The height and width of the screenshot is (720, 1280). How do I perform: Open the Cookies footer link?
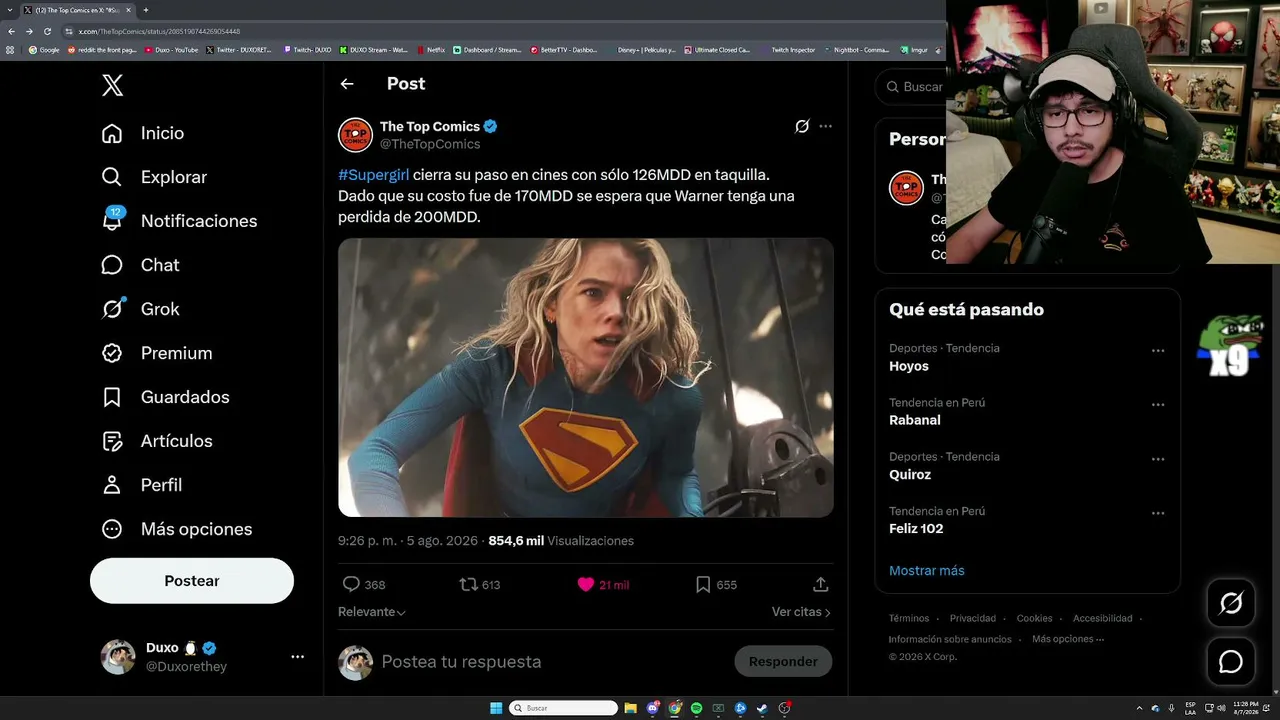1034,618
